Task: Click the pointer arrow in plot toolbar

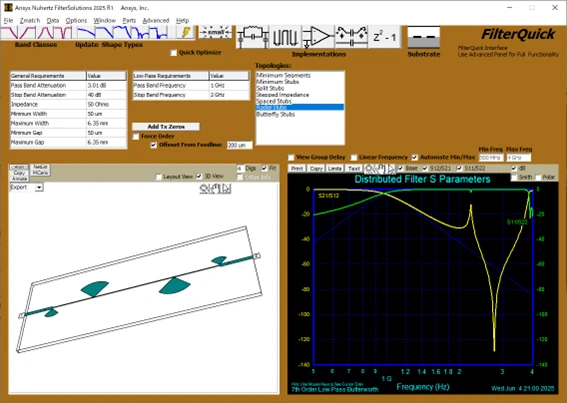Action: pos(391,168)
